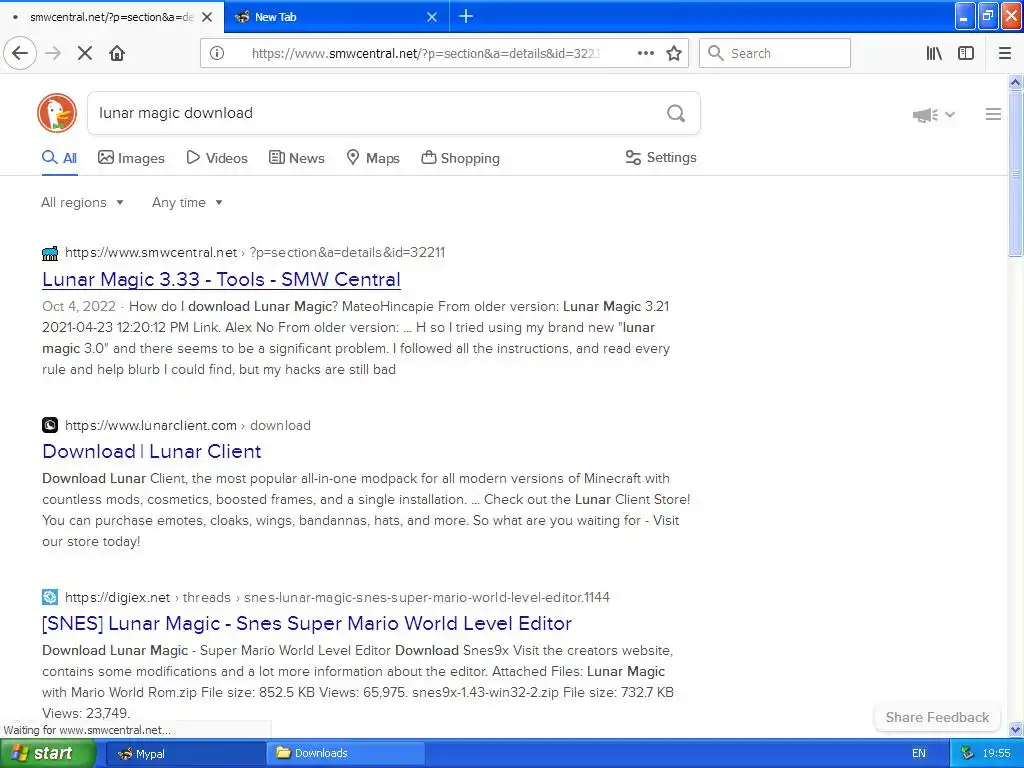
Task: Open search Settings
Action: pos(661,157)
